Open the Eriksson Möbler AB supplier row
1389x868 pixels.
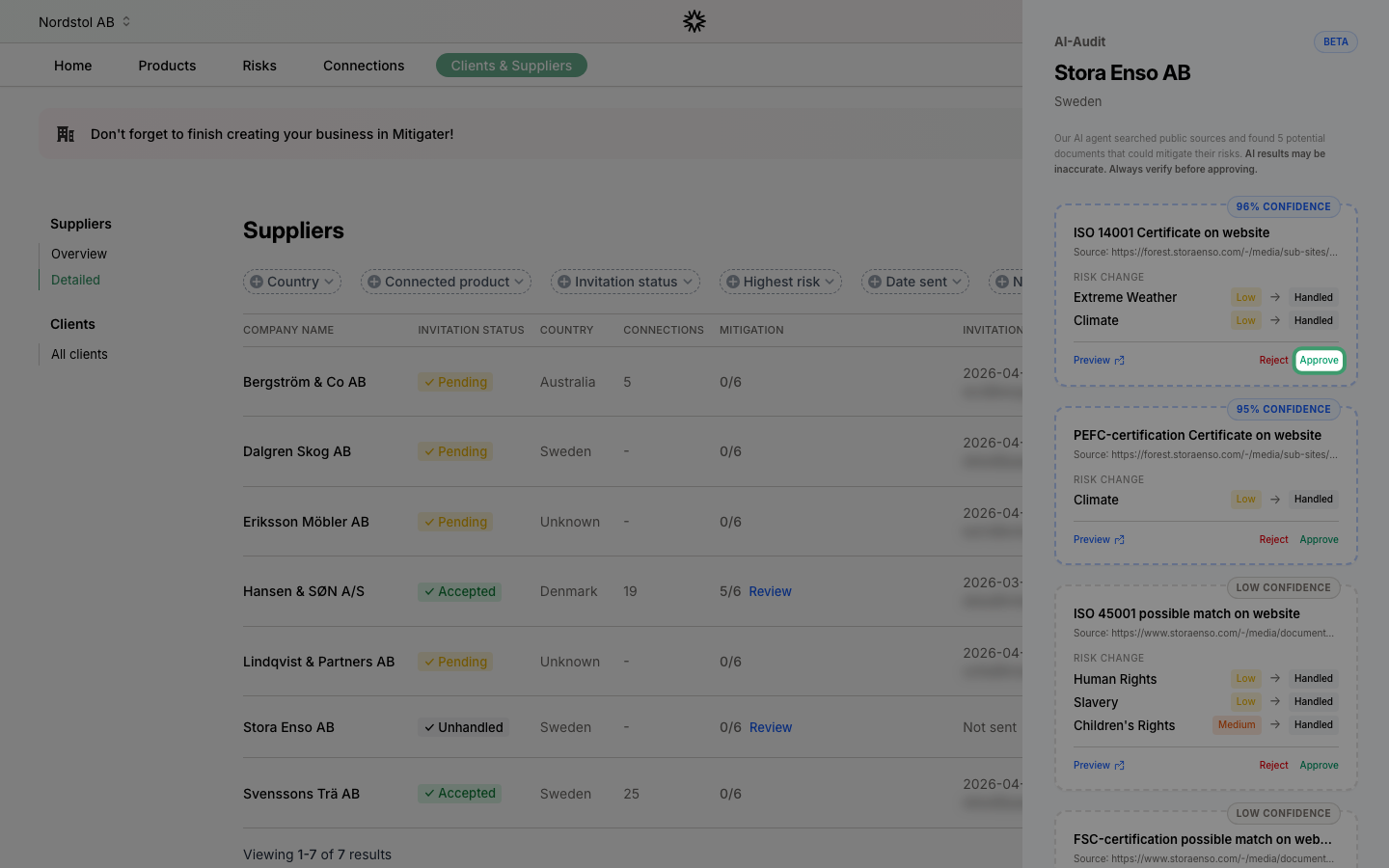tap(633, 522)
